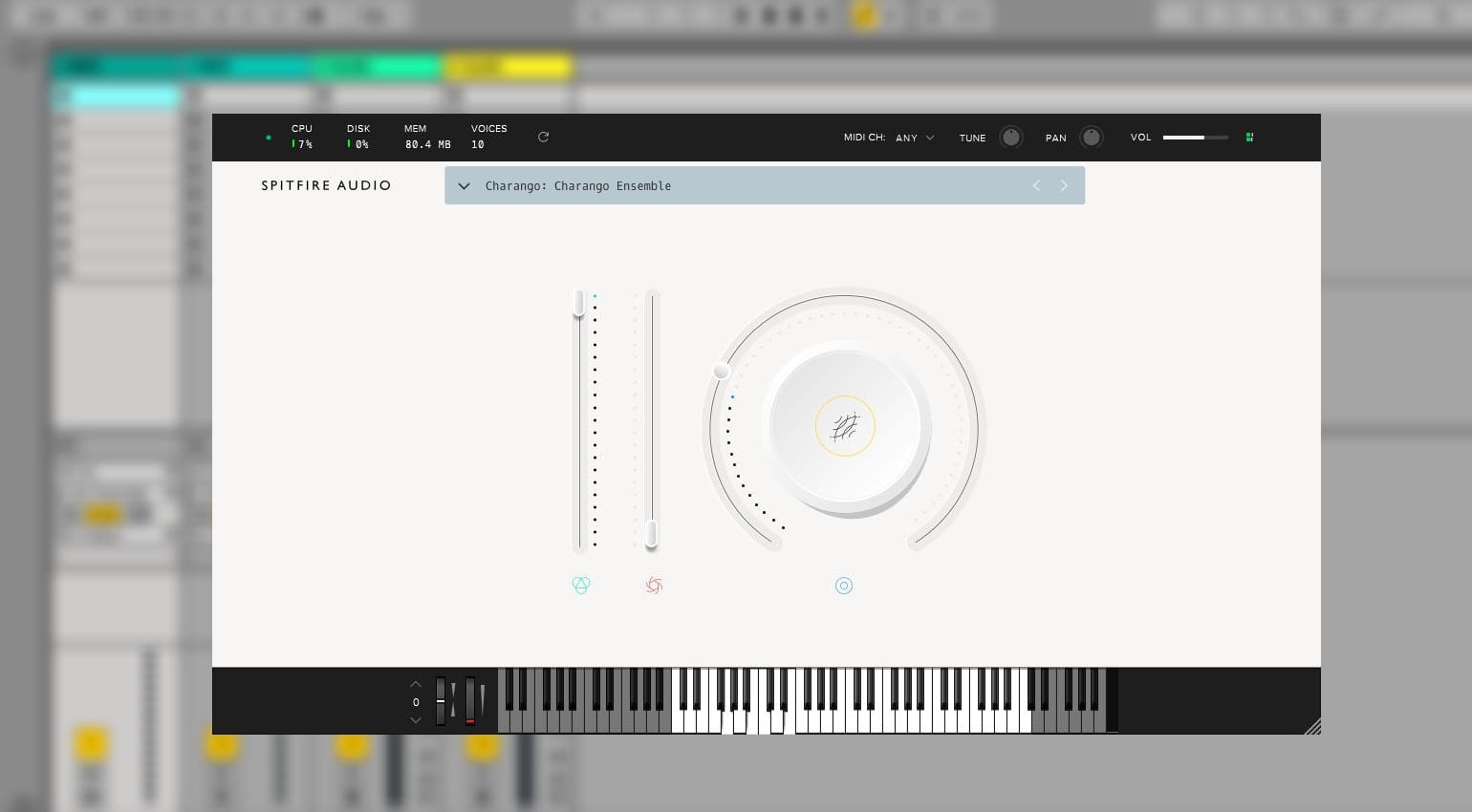Viewport: 1472px width, 812px height.
Task: Click the PAN knob
Action: (x=1091, y=138)
